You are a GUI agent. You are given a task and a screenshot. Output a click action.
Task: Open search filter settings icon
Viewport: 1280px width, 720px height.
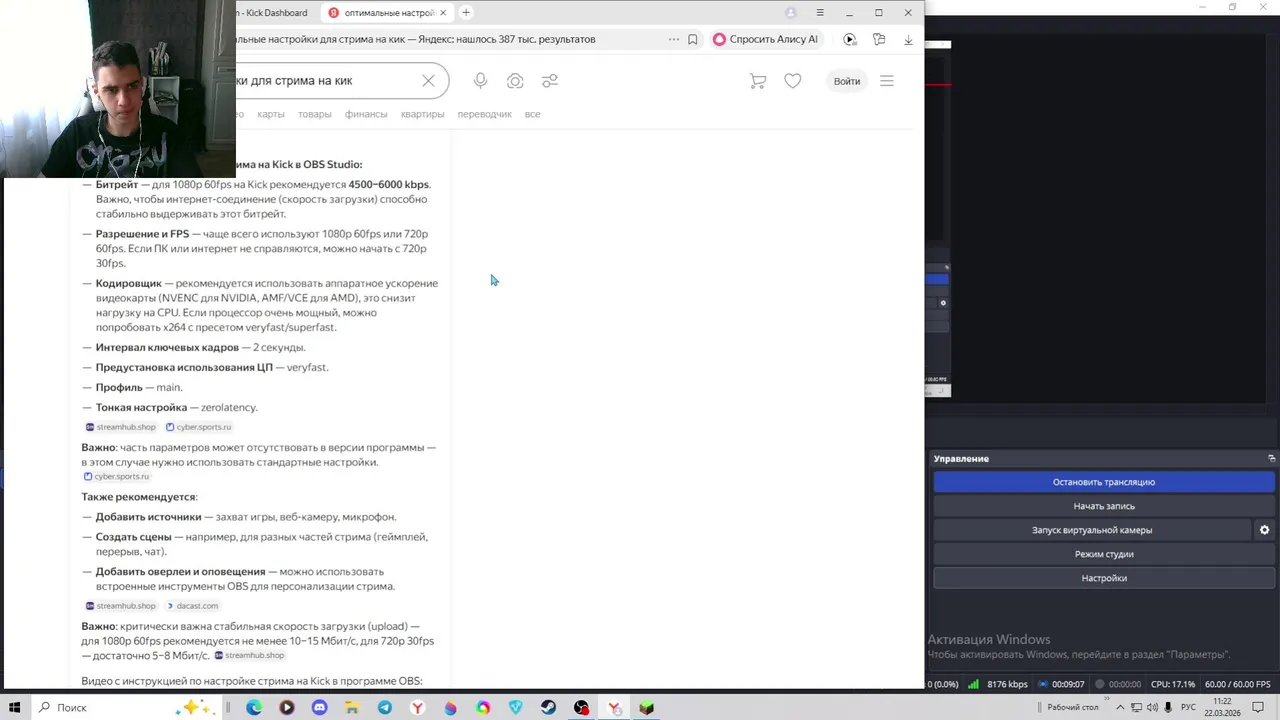(550, 81)
